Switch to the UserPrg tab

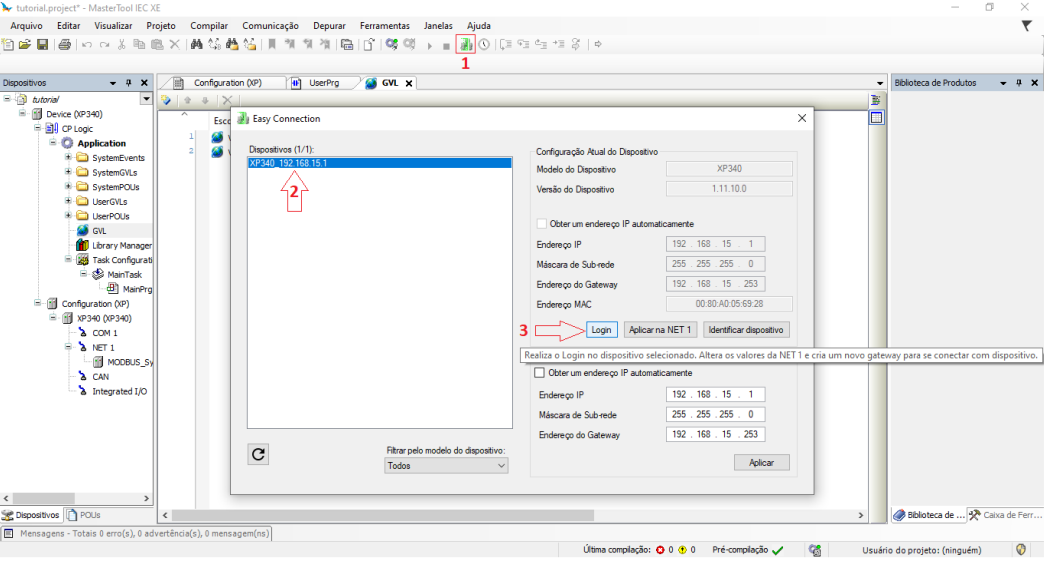[323, 83]
